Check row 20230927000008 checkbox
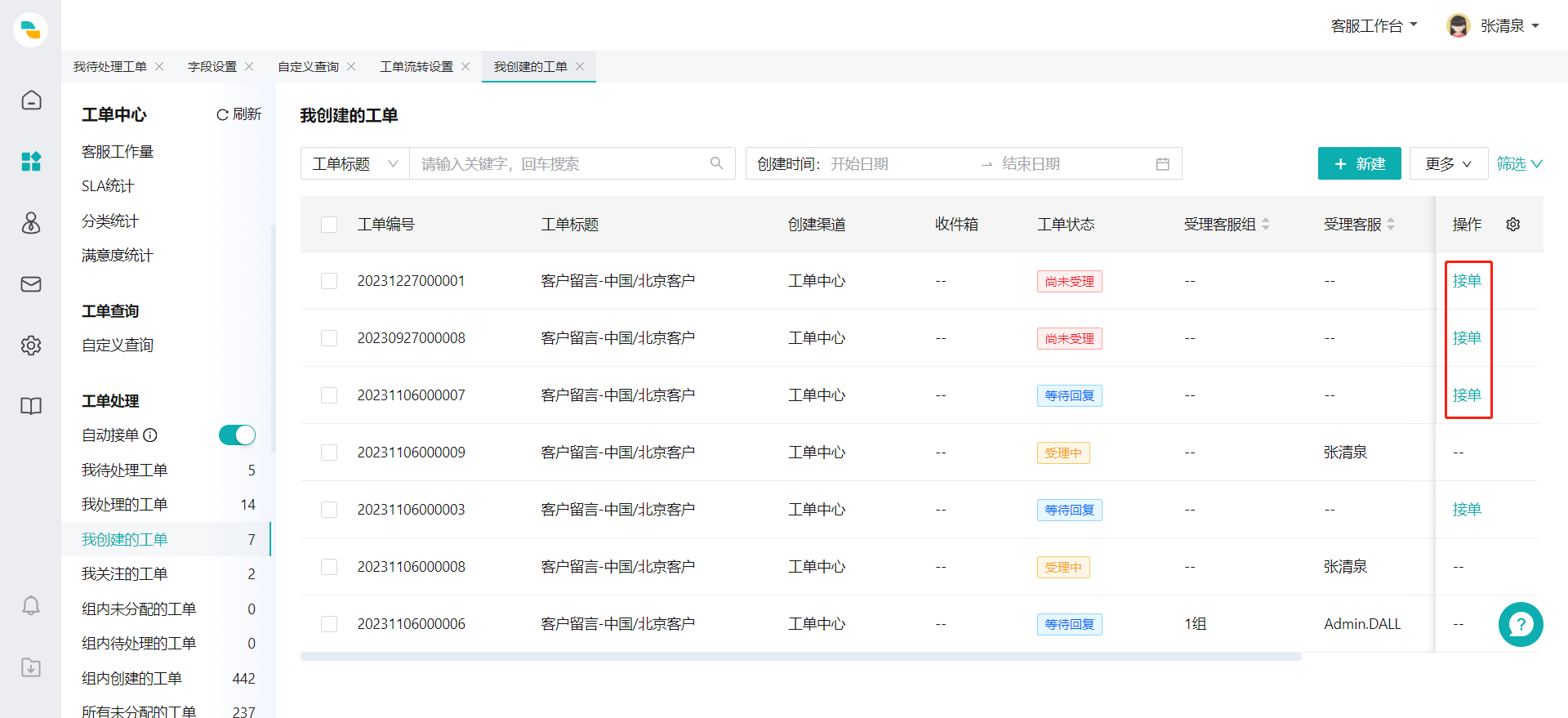The image size is (1568, 718). (x=329, y=338)
